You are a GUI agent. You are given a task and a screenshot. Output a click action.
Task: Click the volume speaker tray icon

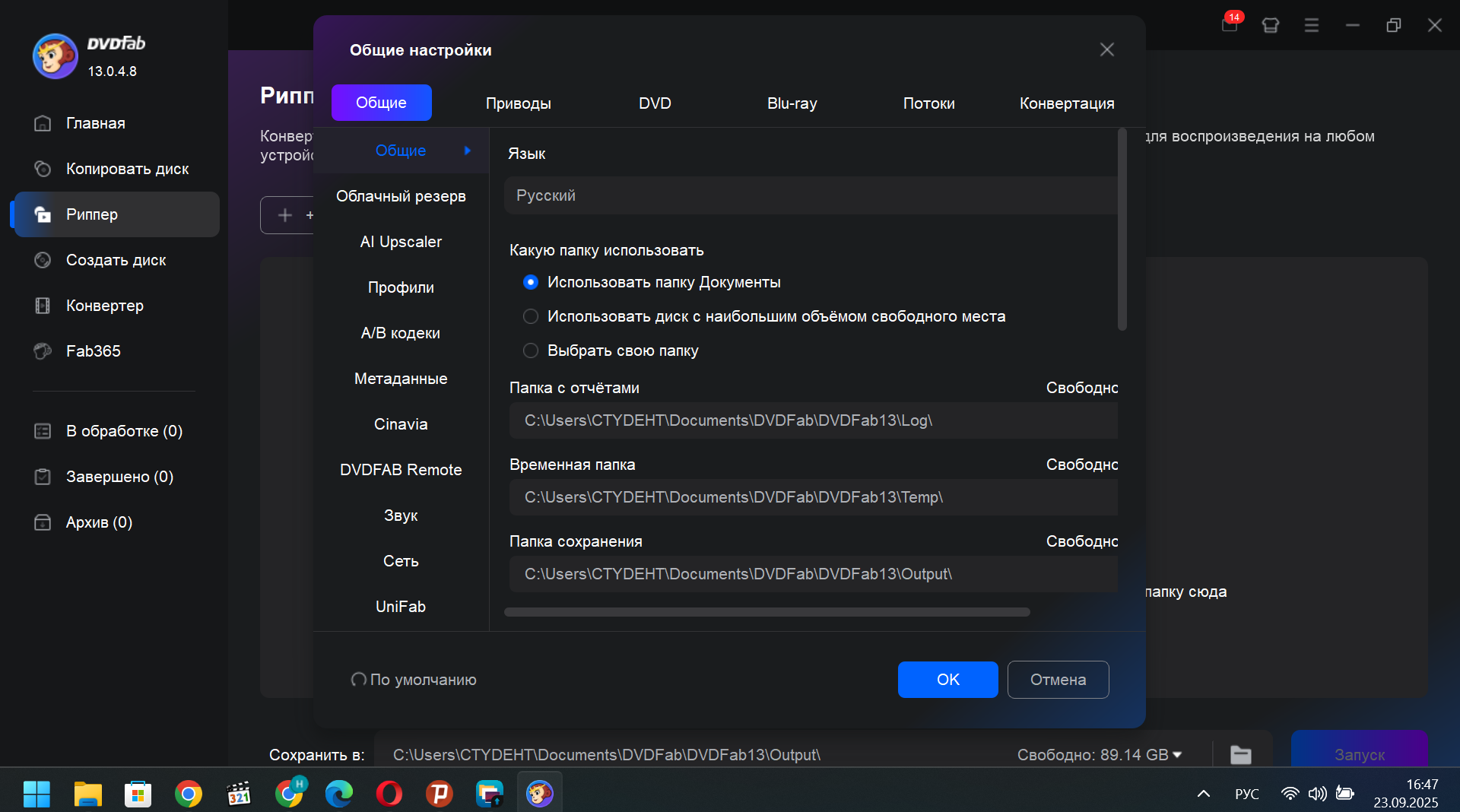click(x=1317, y=794)
